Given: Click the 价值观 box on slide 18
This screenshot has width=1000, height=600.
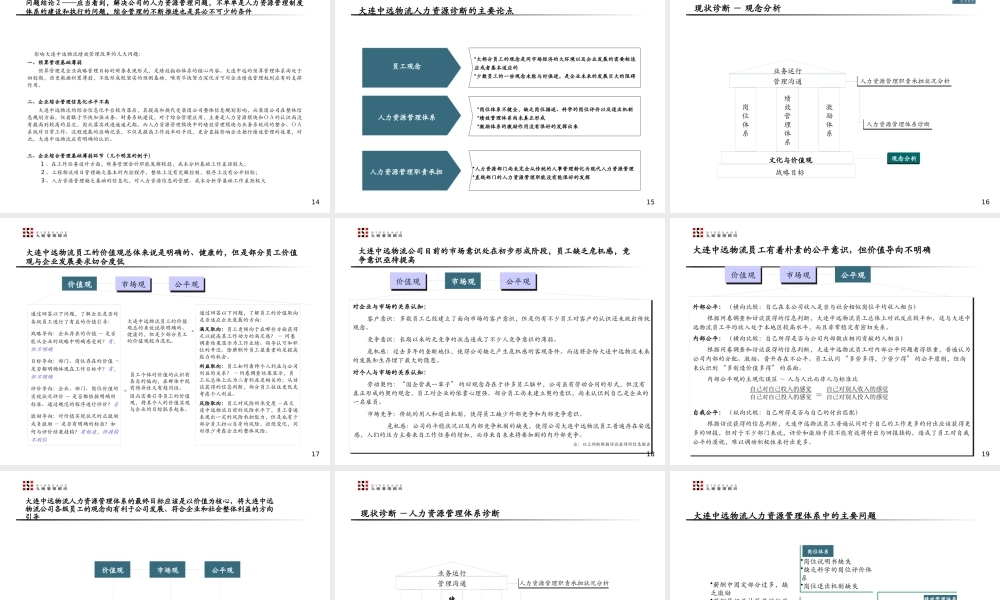Looking at the screenshot, I should (408, 281).
